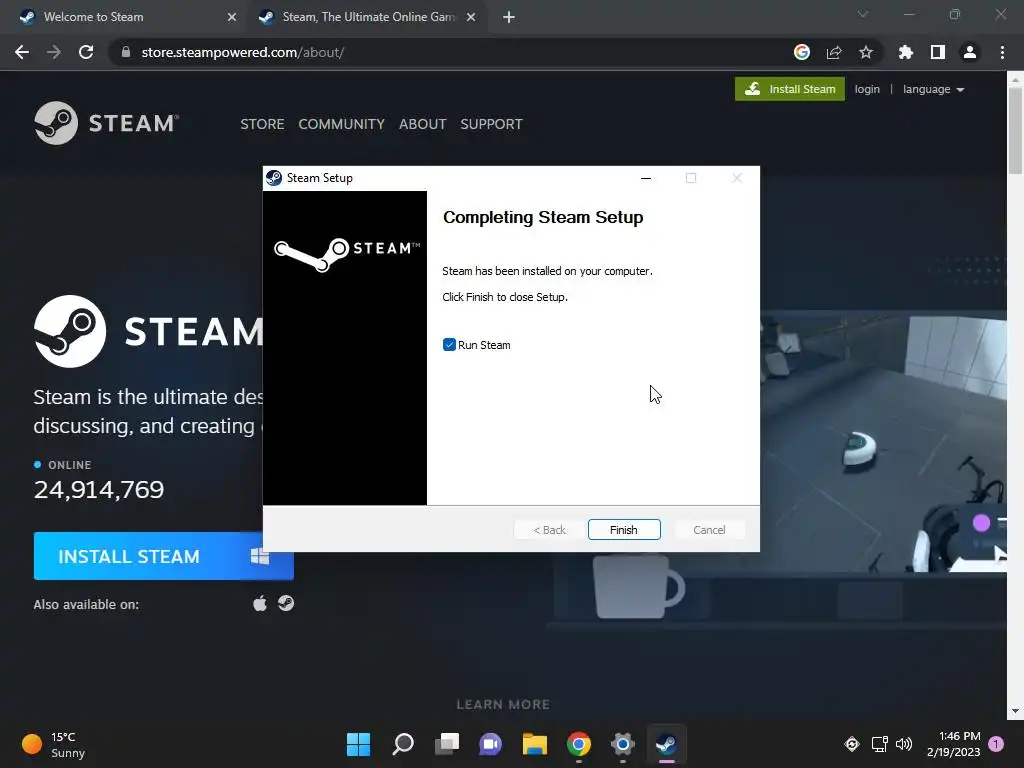Screen dimensions: 1024x768
Task: Open the ABOUT menu
Action: [x=423, y=124]
